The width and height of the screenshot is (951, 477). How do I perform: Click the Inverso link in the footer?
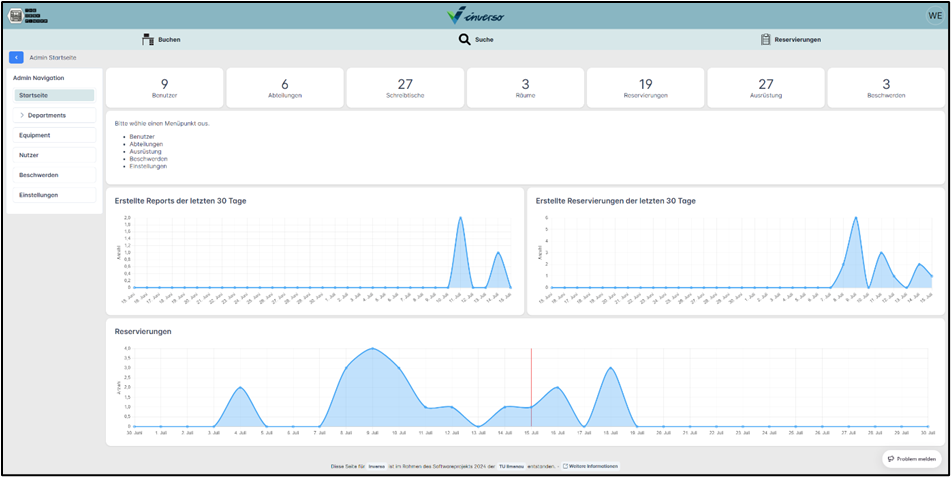376,466
